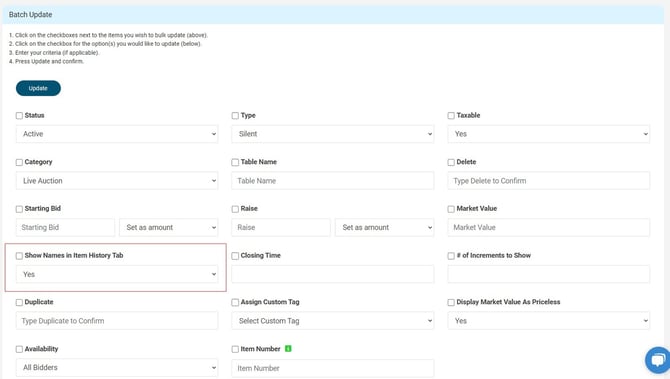Image resolution: width=670 pixels, height=379 pixels.
Task: Open Raise Set as amount dropdown
Action: pyautogui.click(x=385, y=227)
